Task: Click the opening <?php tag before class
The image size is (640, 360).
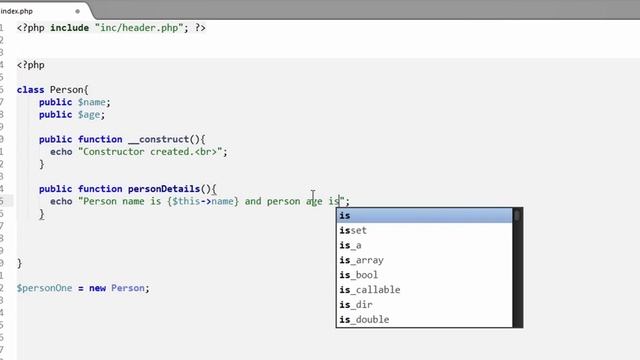Action: (x=31, y=65)
